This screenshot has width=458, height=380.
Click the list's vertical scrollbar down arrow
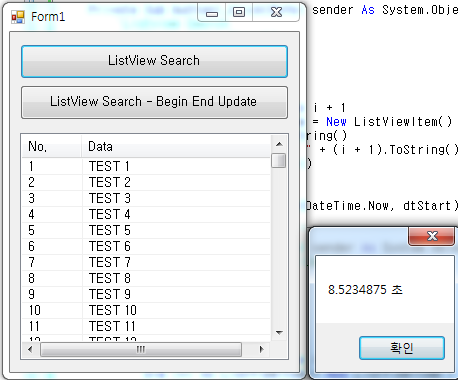tap(279, 332)
